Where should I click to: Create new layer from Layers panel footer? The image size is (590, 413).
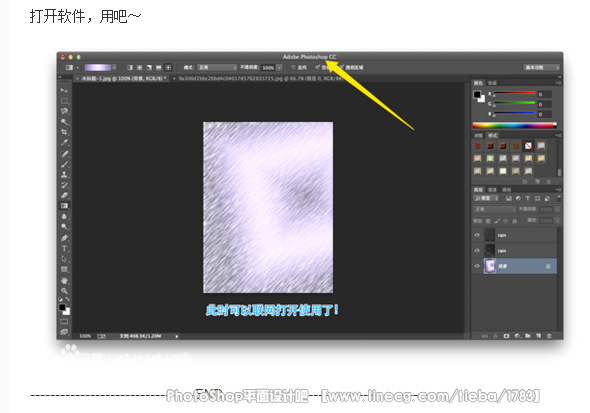(538, 336)
